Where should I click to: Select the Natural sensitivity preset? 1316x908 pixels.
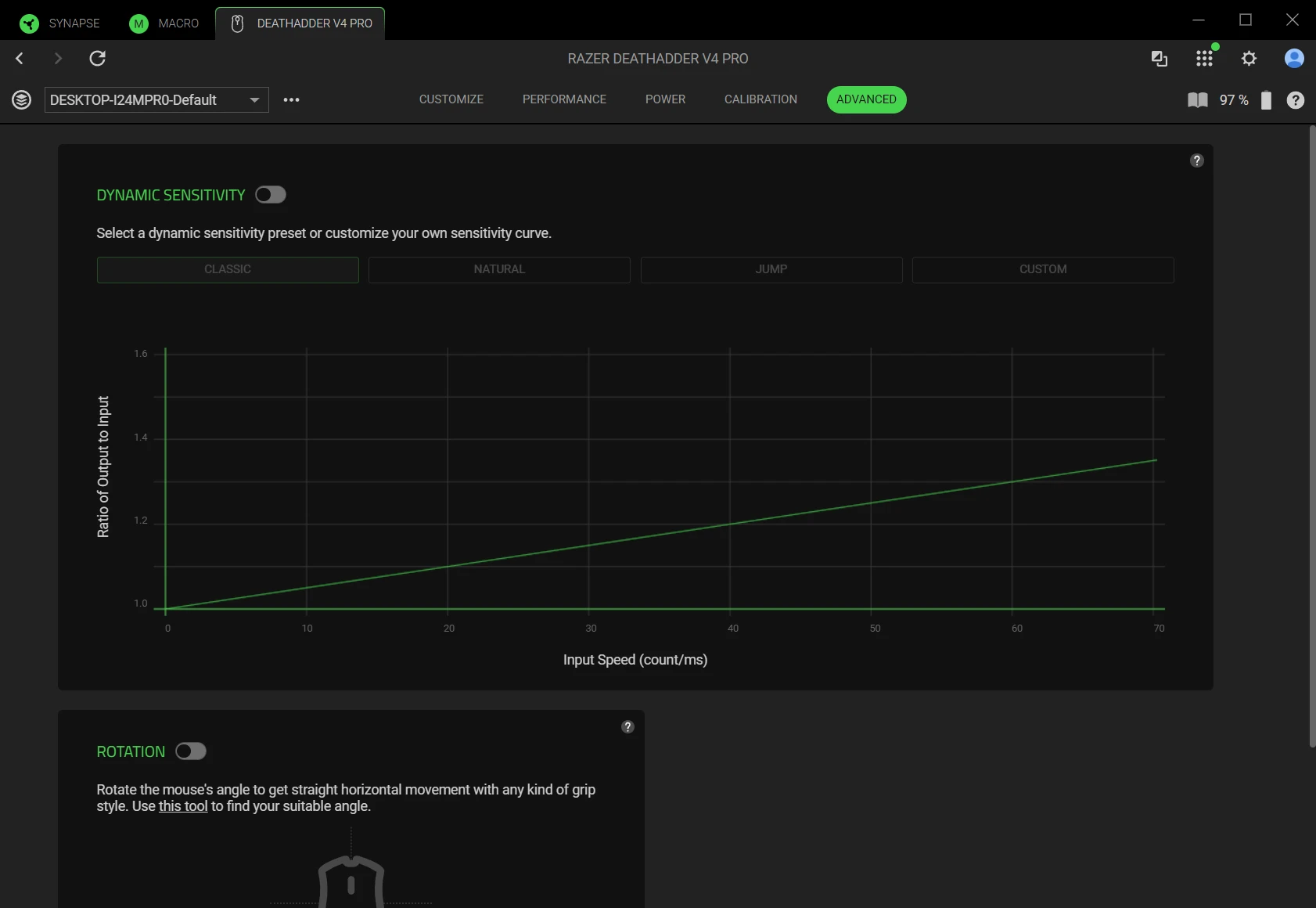tap(499, 269)
